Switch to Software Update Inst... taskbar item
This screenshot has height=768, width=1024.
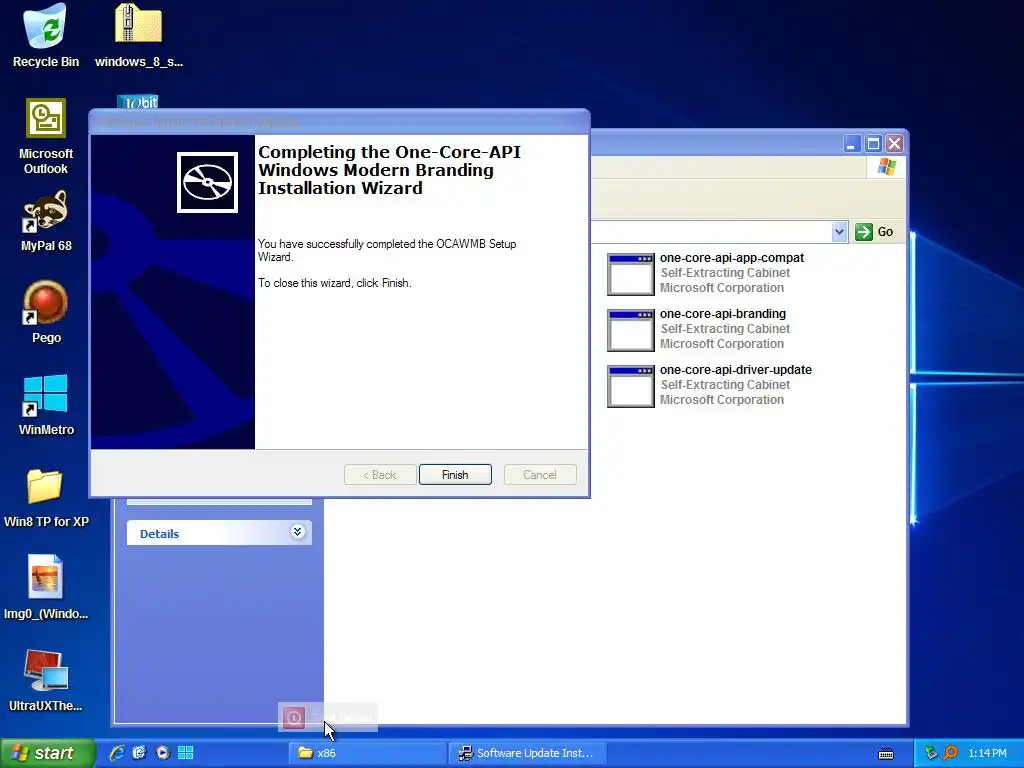(x=527, y=753)
